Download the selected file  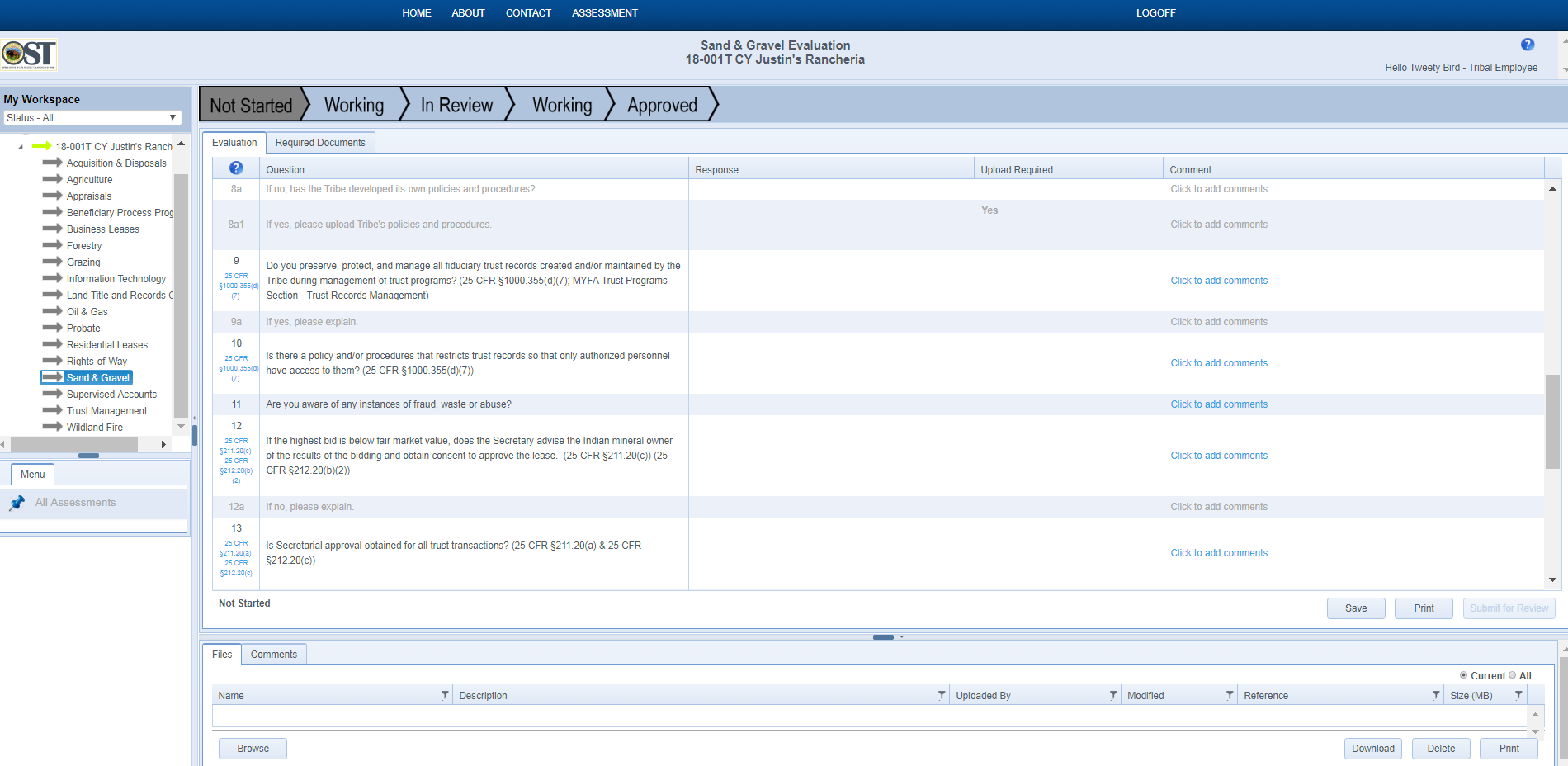1373,749
